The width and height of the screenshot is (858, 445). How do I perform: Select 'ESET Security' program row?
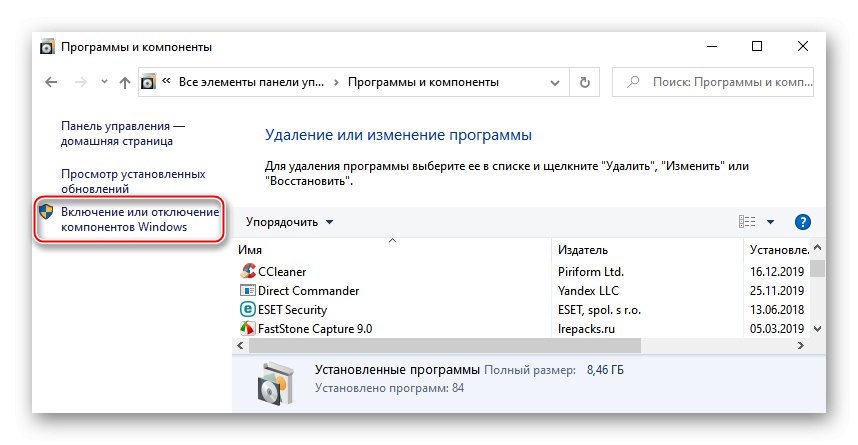click(x=292, y=310)
